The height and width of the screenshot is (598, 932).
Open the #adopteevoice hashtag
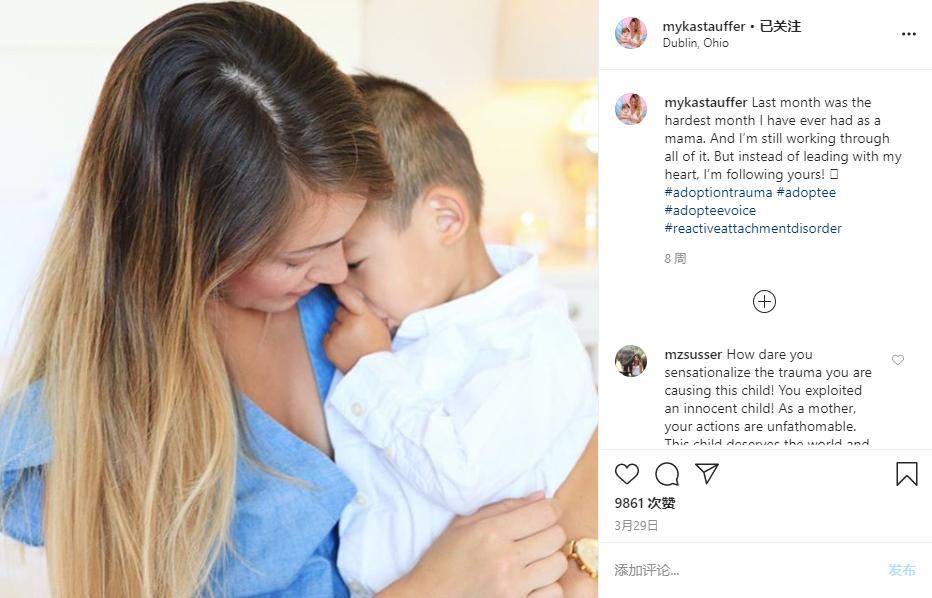[710, 210]
